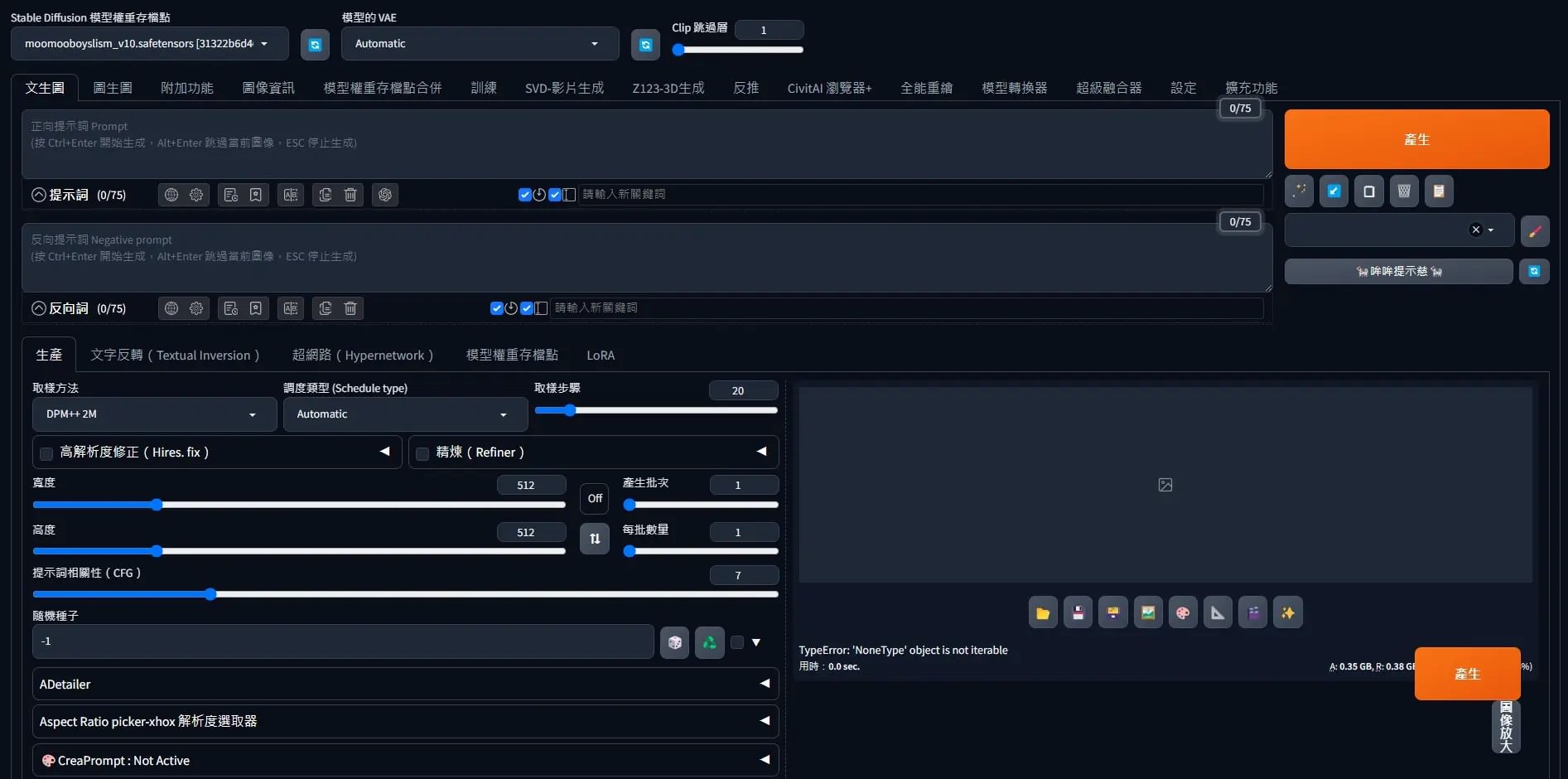Open the DPM++ 2M sampler dropdown
Image resolution: width=1568 pixels, height=779 pixels.
coord(153,414)
